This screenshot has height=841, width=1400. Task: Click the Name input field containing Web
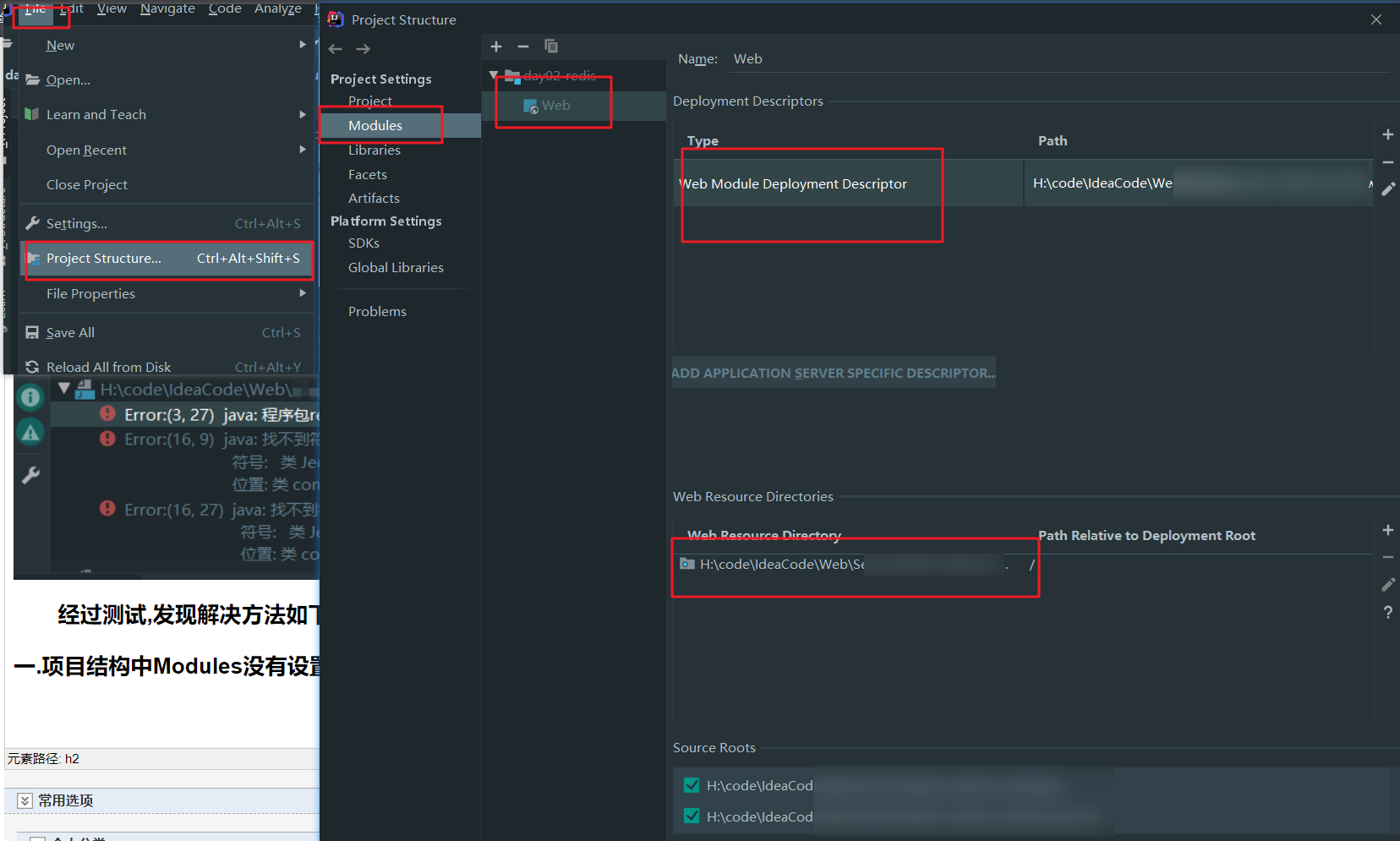(1057, 59)
